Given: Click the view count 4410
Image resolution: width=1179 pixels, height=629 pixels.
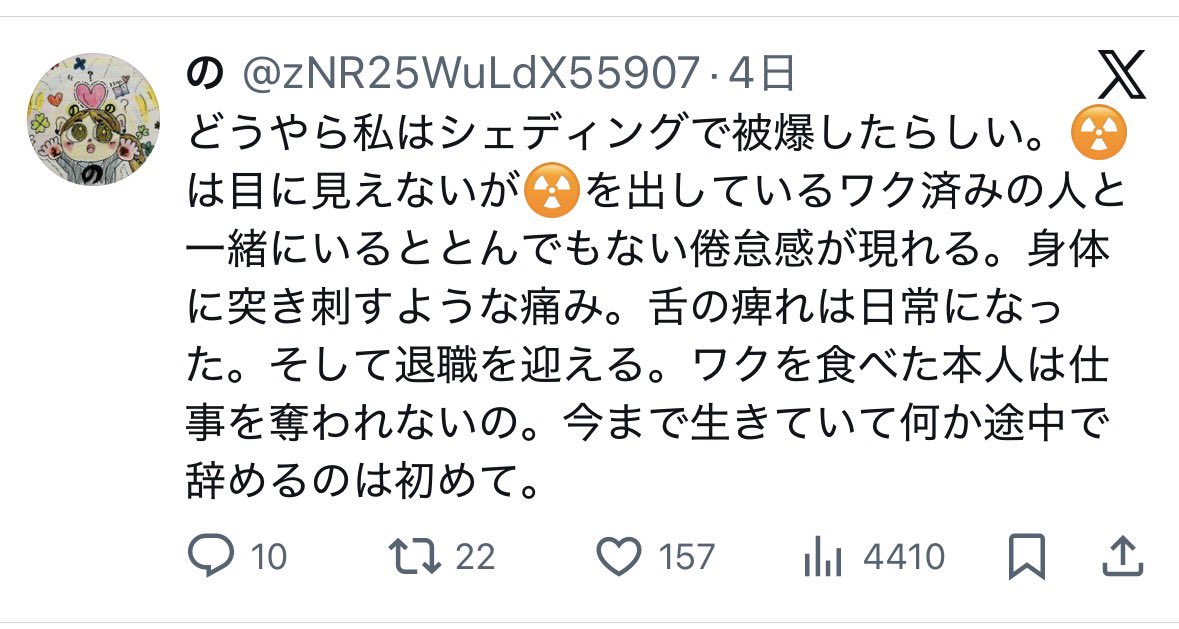Looking at the screenshot, I should [x=904, y=558].
